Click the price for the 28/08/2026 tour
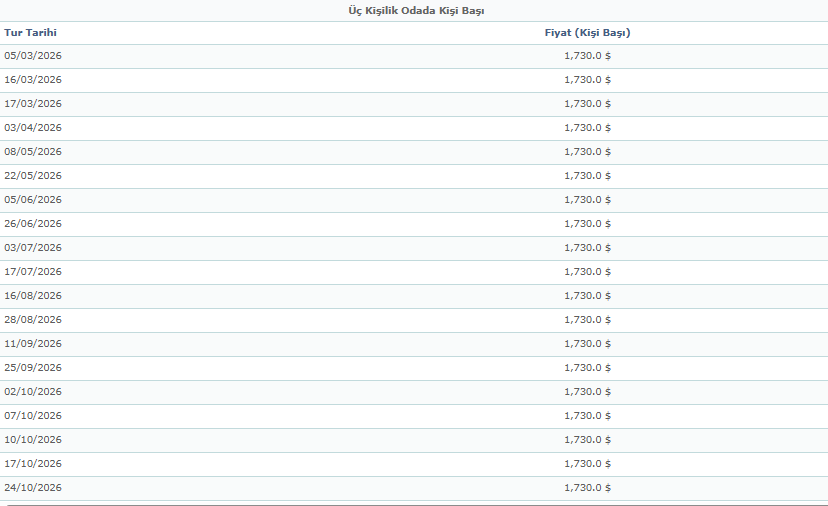Viewport: 828px width, 506px height. click(587, 320)
